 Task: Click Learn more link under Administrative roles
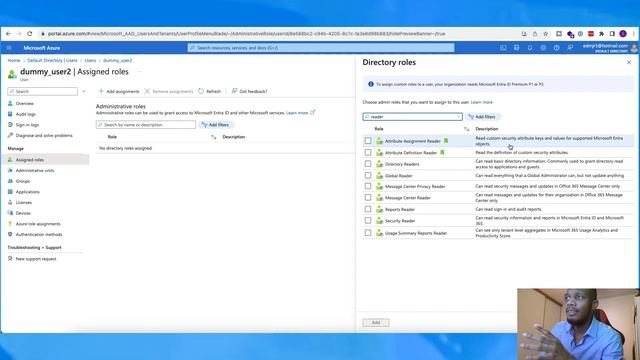click(x=297, y=113)
